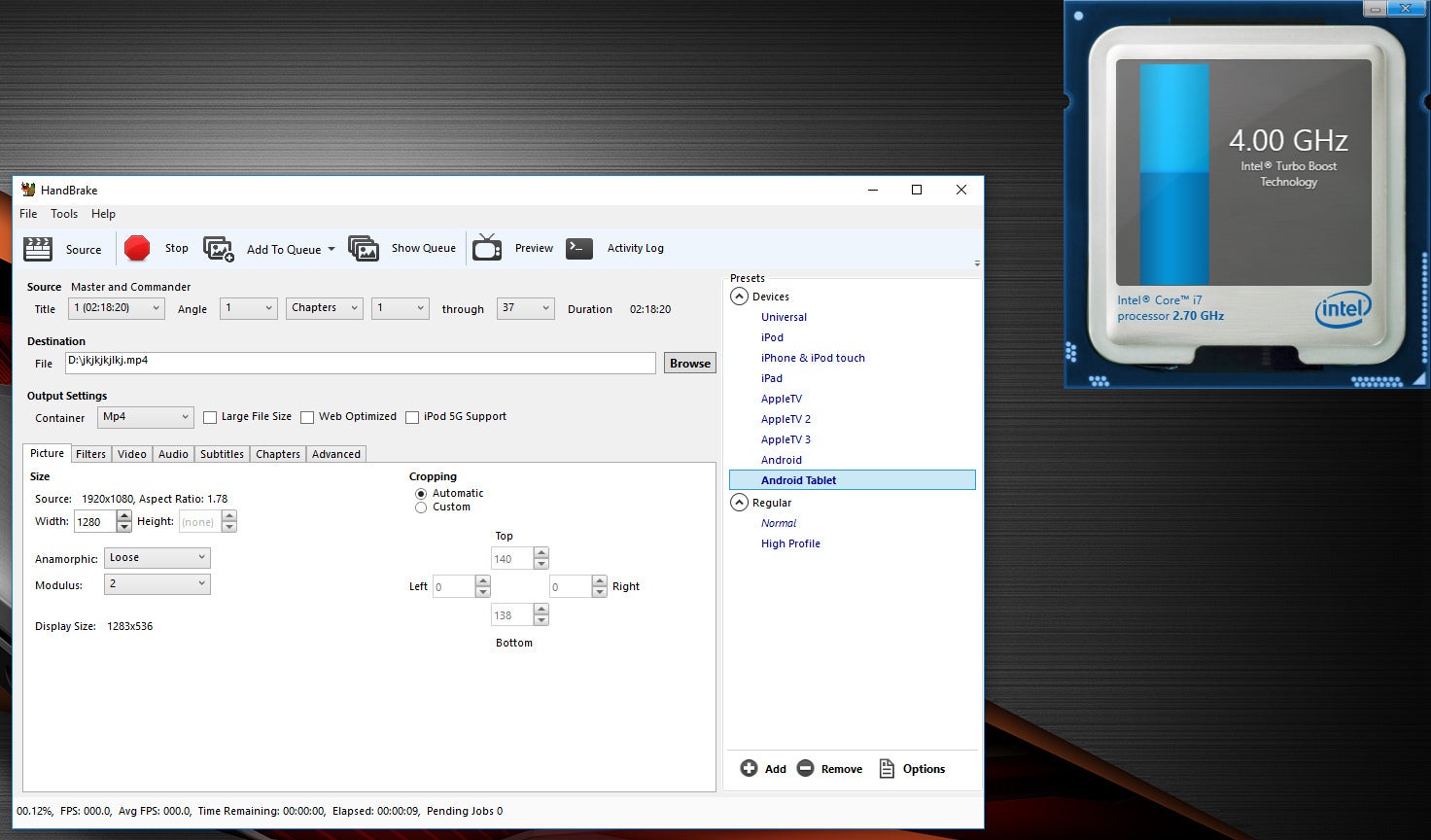
Task: Click the Preview television icon
Action: [x=487, y=248]
